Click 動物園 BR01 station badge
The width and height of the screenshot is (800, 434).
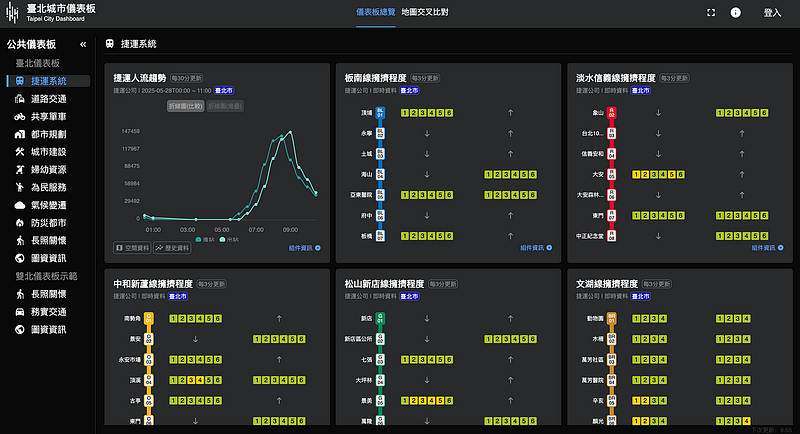tap(612, 318)
